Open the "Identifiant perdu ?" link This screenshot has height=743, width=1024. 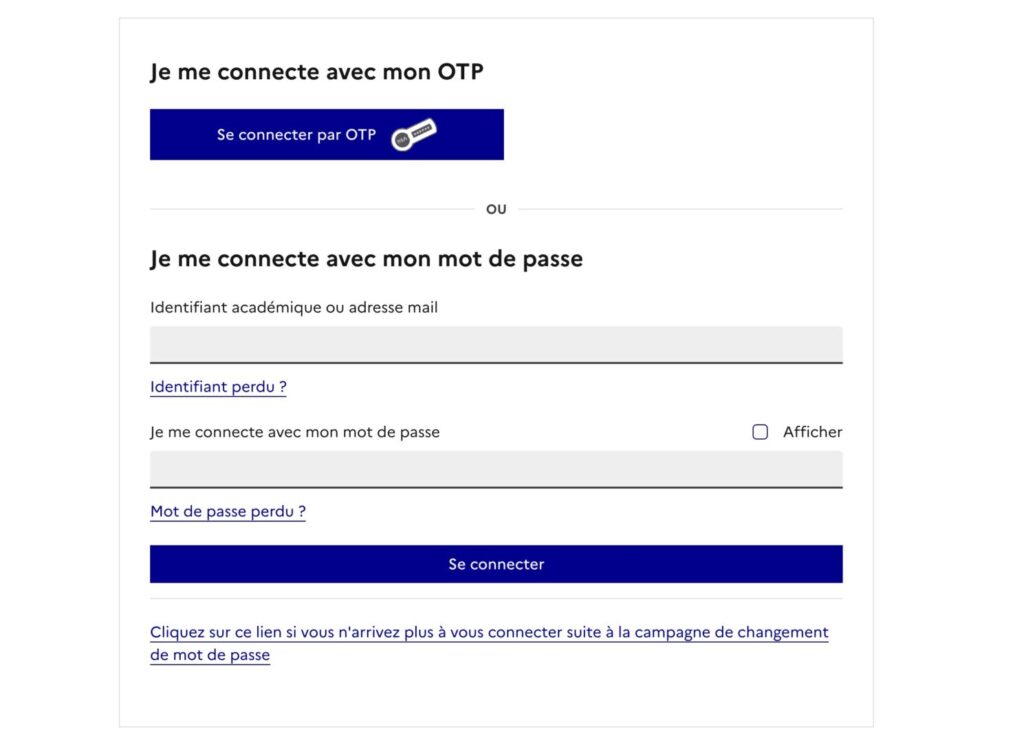point(218,387)
